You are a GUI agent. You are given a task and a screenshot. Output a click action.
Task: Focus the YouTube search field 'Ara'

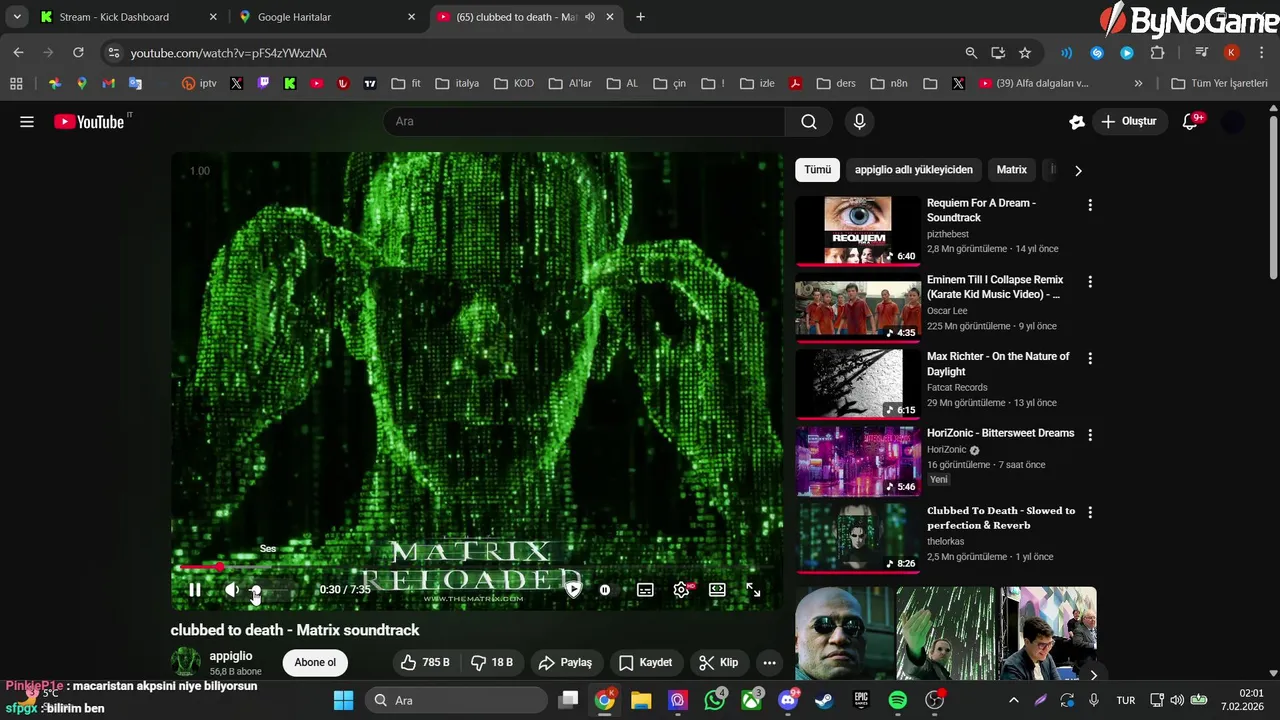tap(584, 122)
